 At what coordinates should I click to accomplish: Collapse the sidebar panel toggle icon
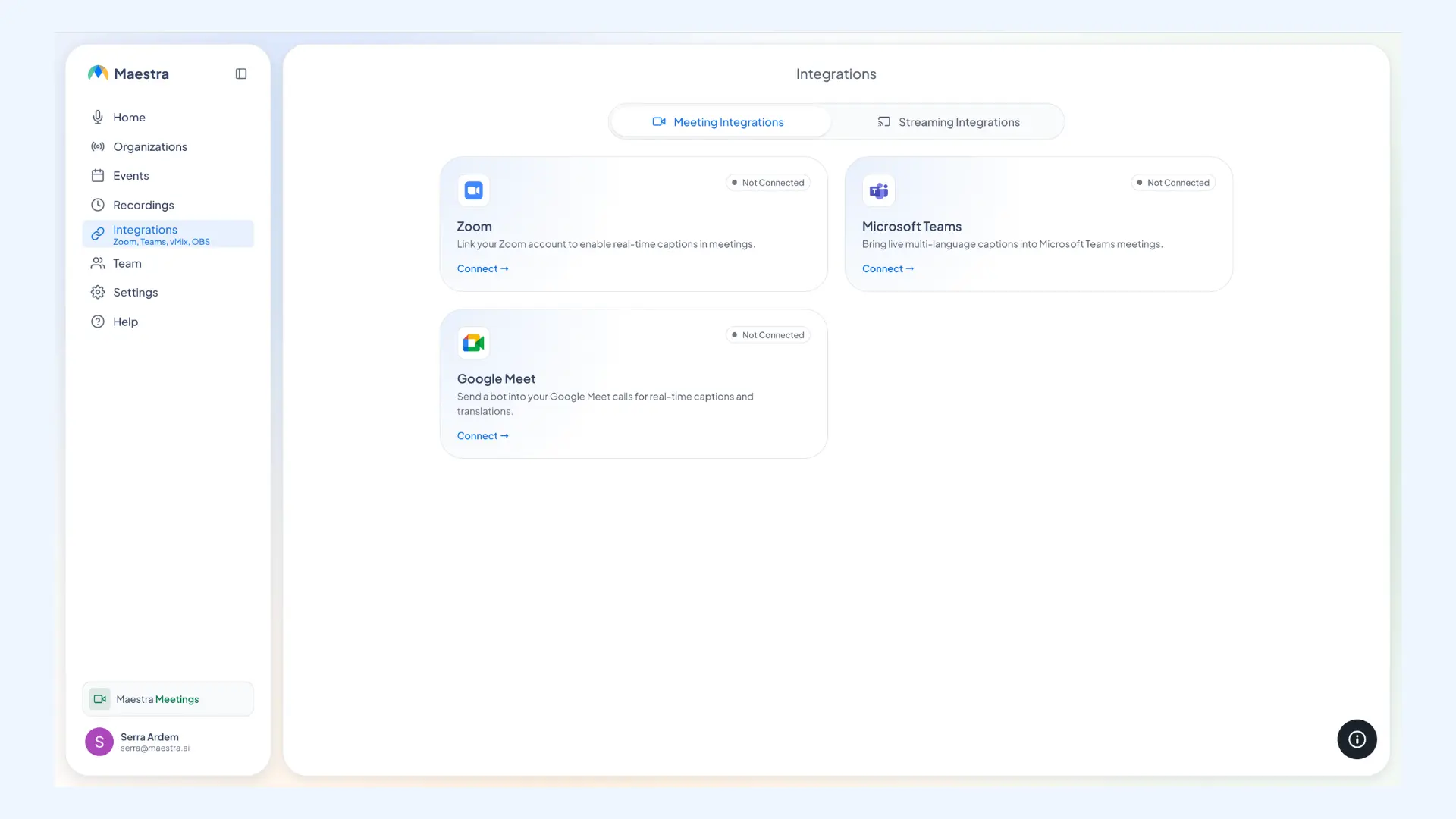241,74
